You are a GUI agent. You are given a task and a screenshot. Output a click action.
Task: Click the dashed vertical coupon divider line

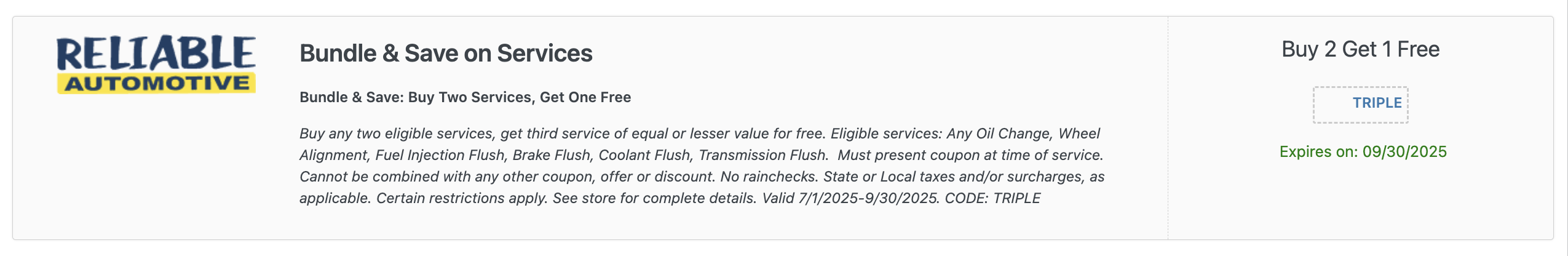pyautogui.click(x=1168, y=128)
